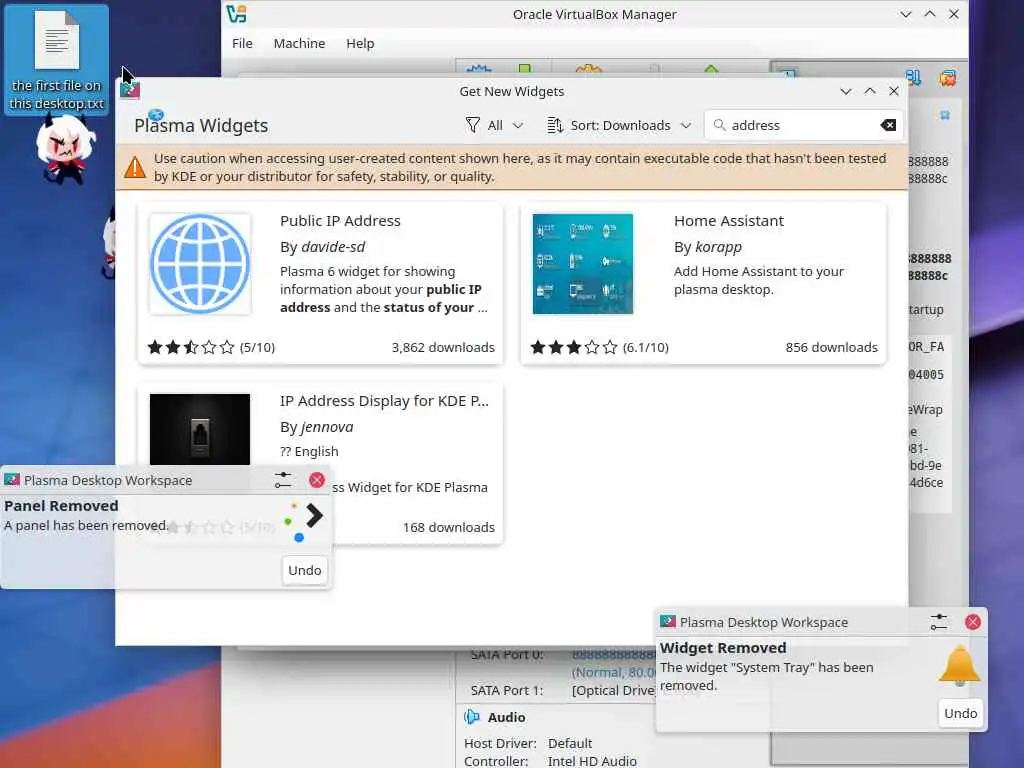Click the character mascot on the desktop
The width and height of the screenshot is (1024, 768).
click(65, 149)
